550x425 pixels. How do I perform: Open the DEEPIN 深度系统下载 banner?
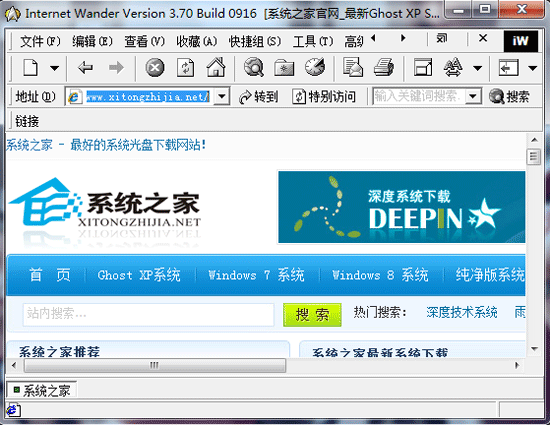[402, 207]
